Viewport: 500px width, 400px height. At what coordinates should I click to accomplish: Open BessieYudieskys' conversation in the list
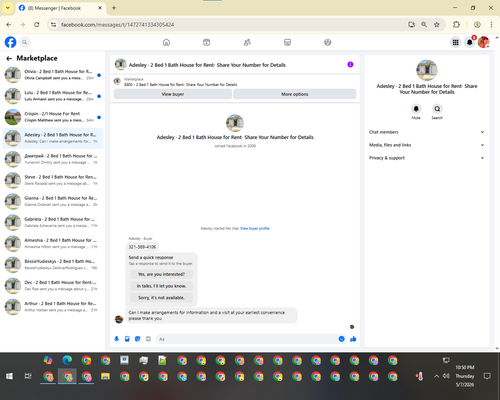(53, 264)
